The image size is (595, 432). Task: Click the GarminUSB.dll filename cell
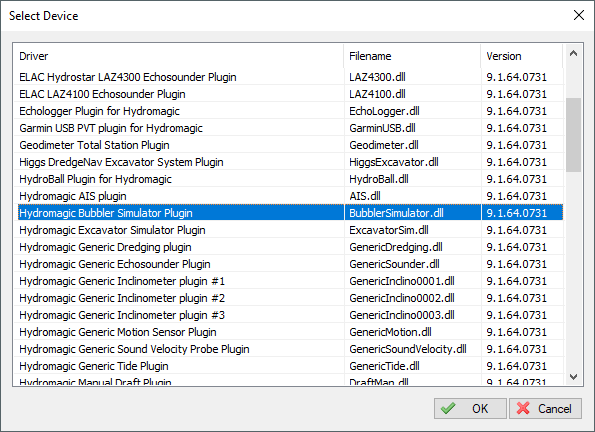[x=412, y=128]
